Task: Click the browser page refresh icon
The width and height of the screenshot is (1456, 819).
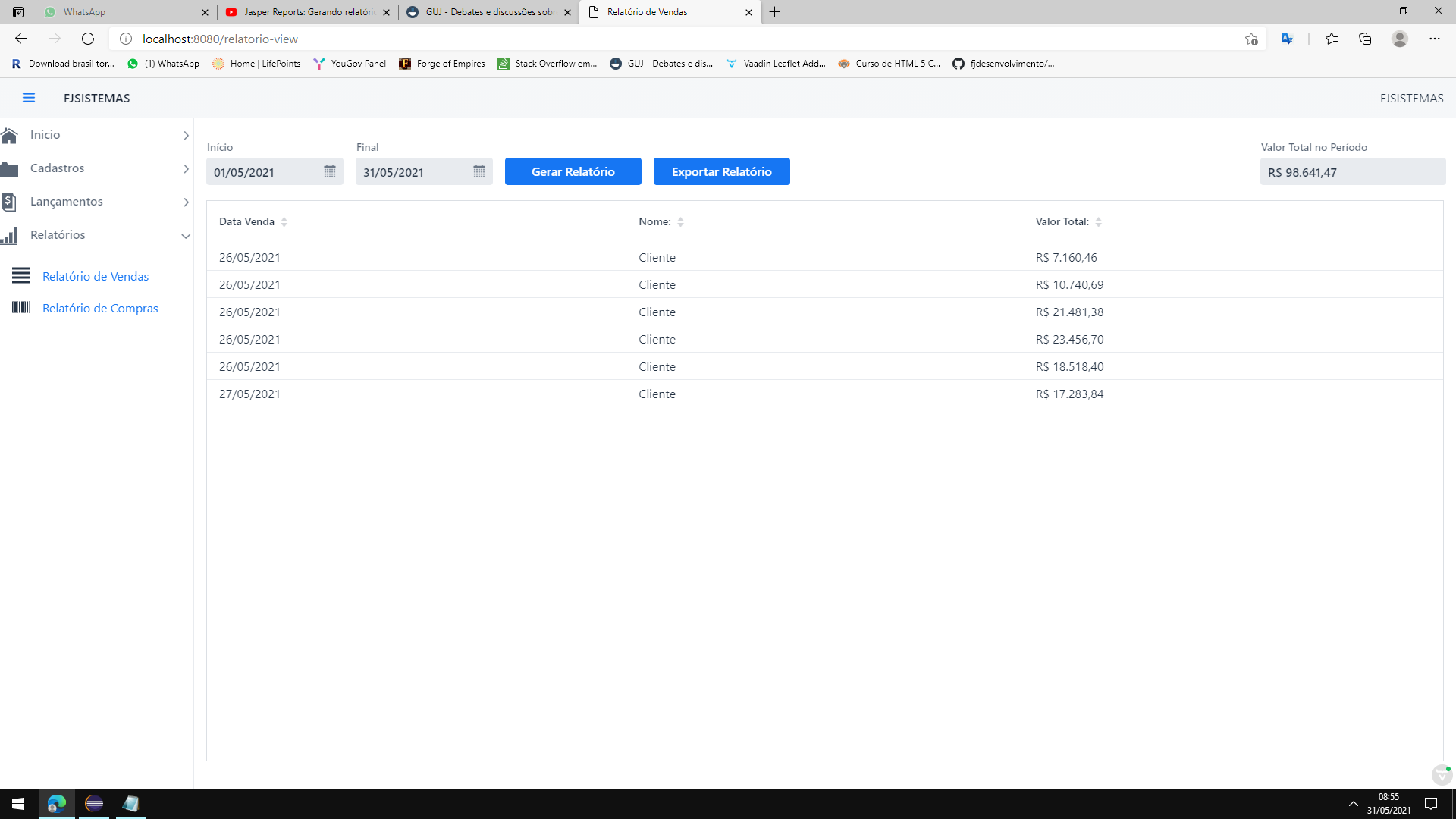Action: 88,39
